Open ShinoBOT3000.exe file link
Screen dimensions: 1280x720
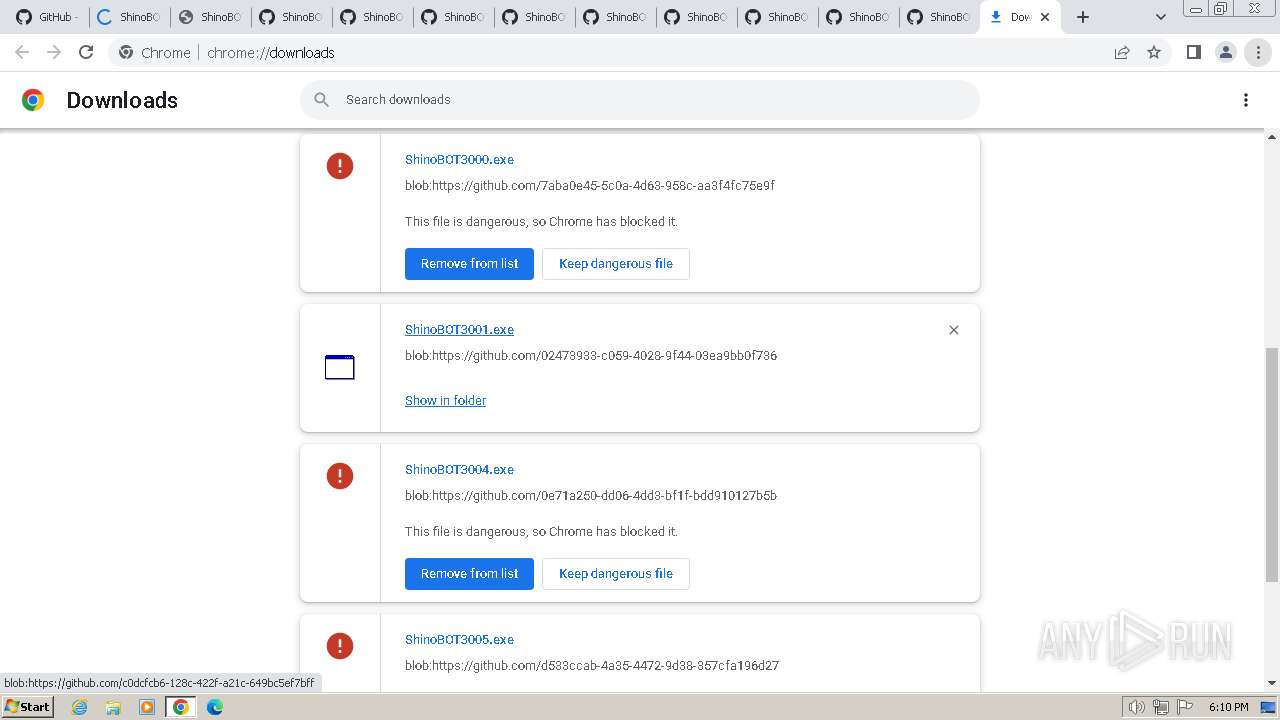[x=459, y=159]
